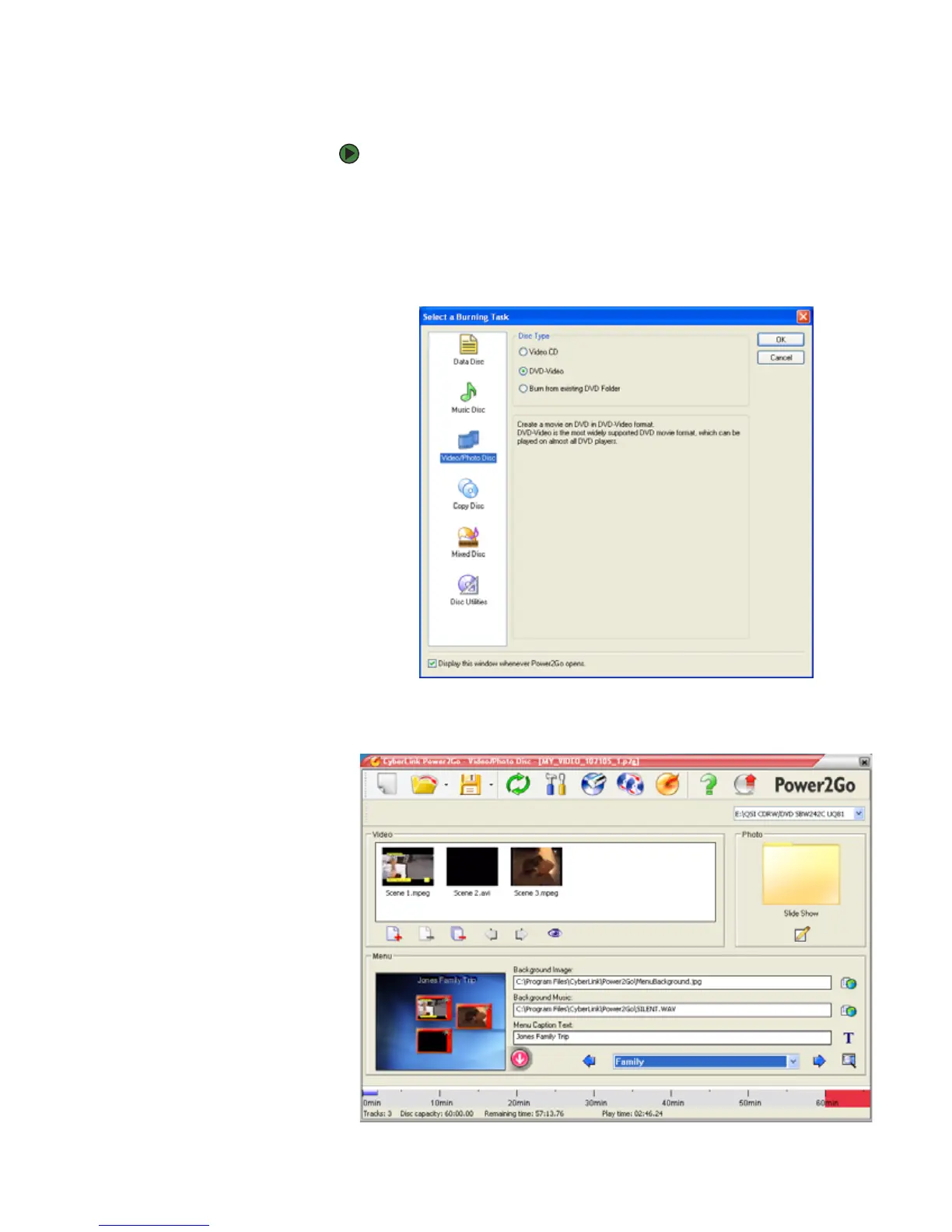952x1232 pixels.
Task: Click the Menu Caption Text field
Action: pos(672,1038)
